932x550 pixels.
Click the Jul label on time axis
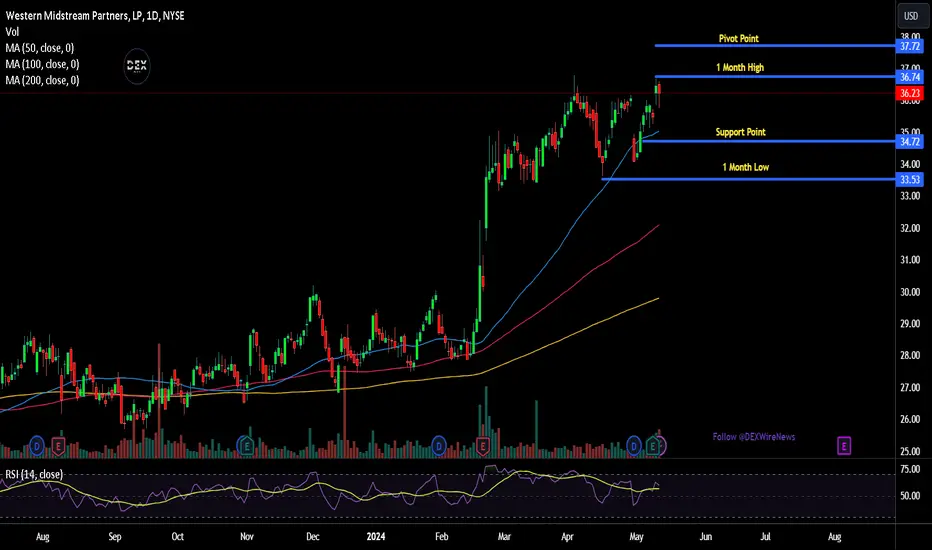pos(766,537)
